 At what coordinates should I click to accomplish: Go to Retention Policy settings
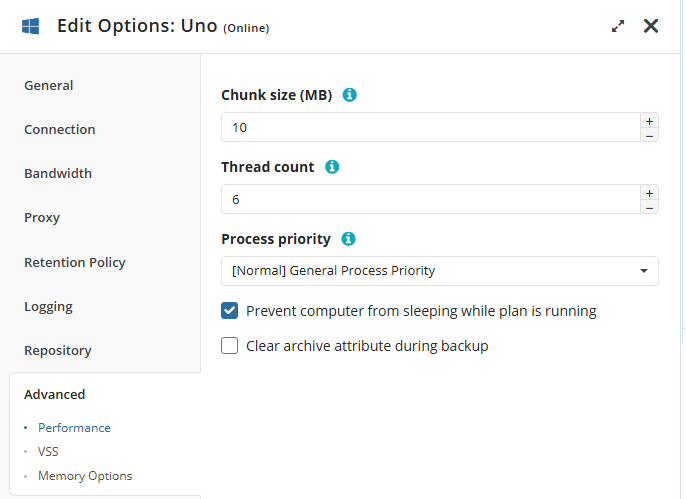point(75,263)
